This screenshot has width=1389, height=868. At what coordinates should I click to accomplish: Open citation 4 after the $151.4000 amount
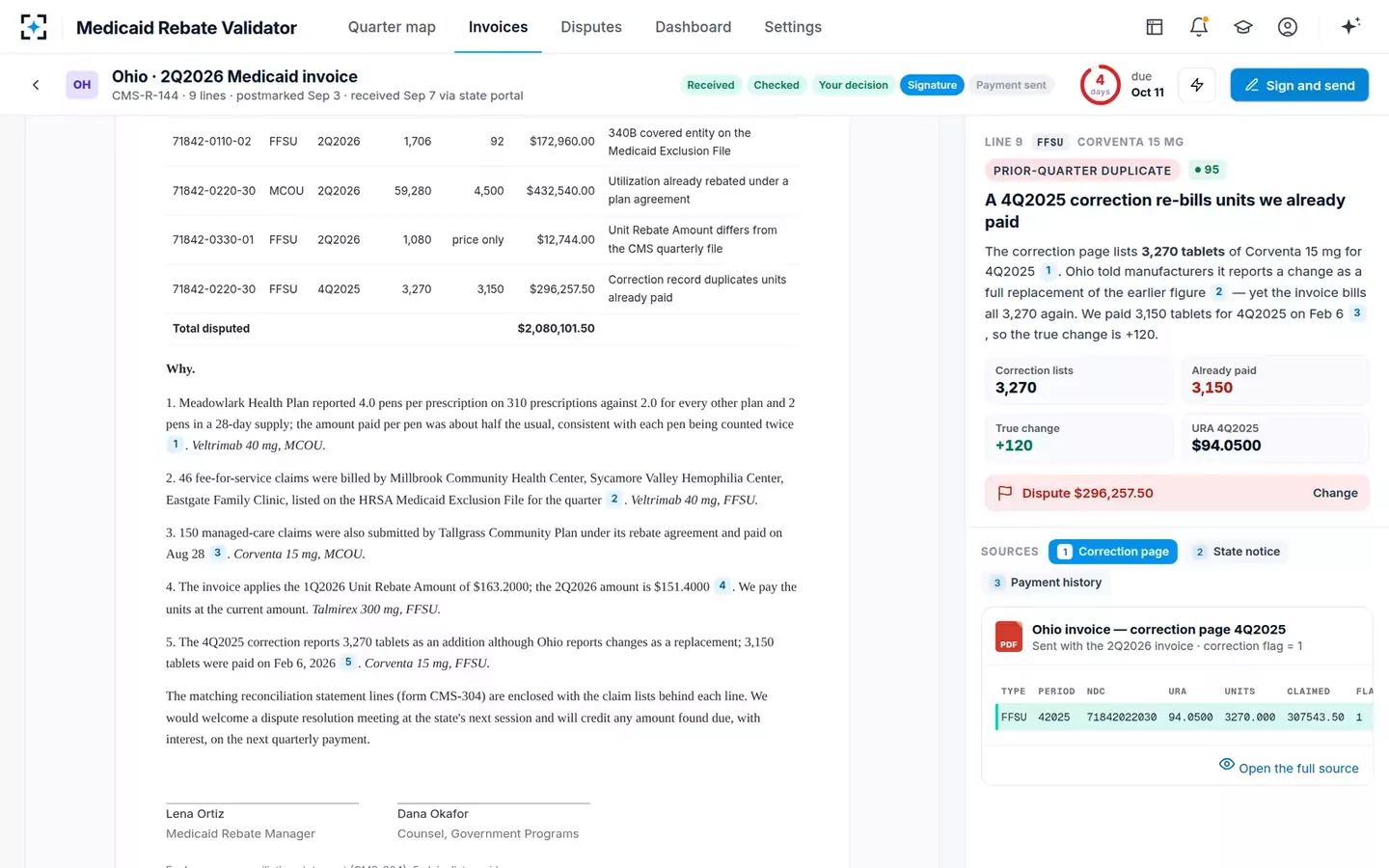click(722, 585)
